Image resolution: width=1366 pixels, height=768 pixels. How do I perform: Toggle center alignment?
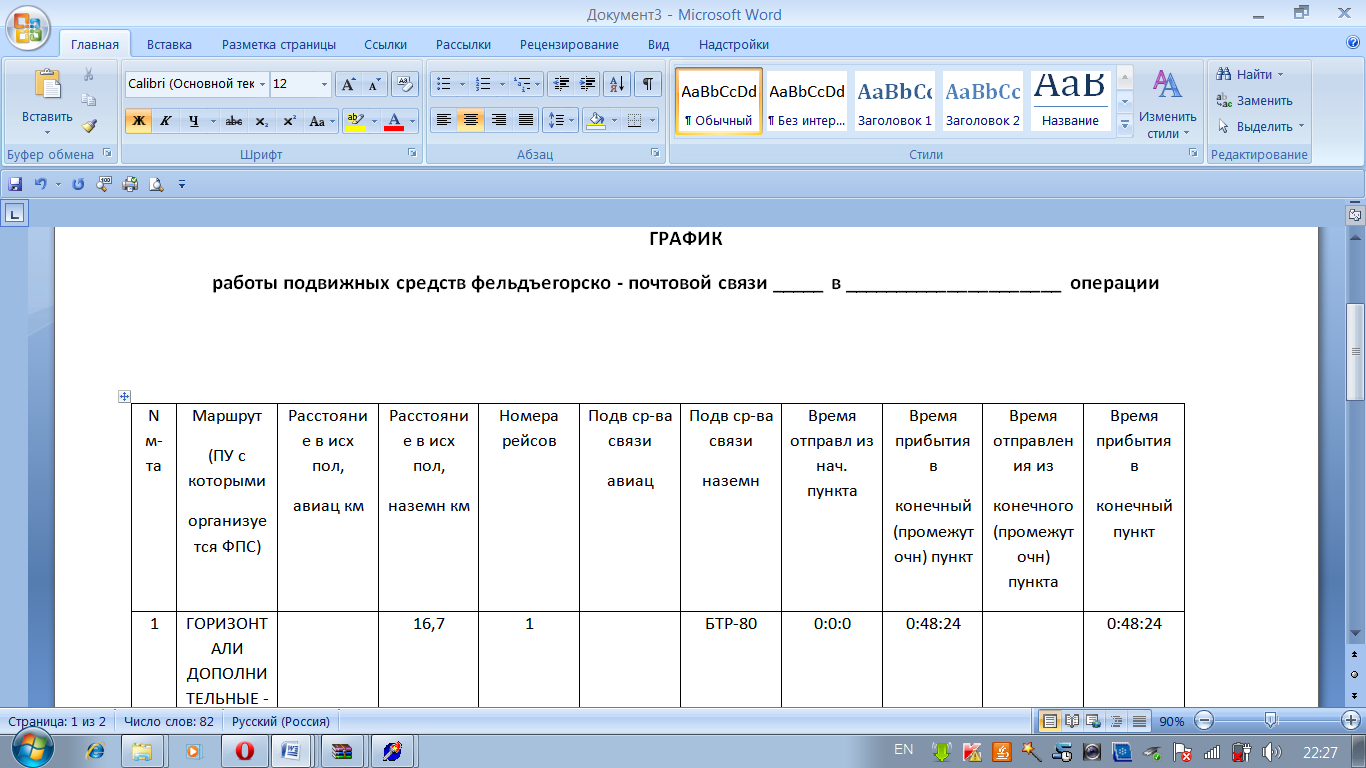point(471,121)
